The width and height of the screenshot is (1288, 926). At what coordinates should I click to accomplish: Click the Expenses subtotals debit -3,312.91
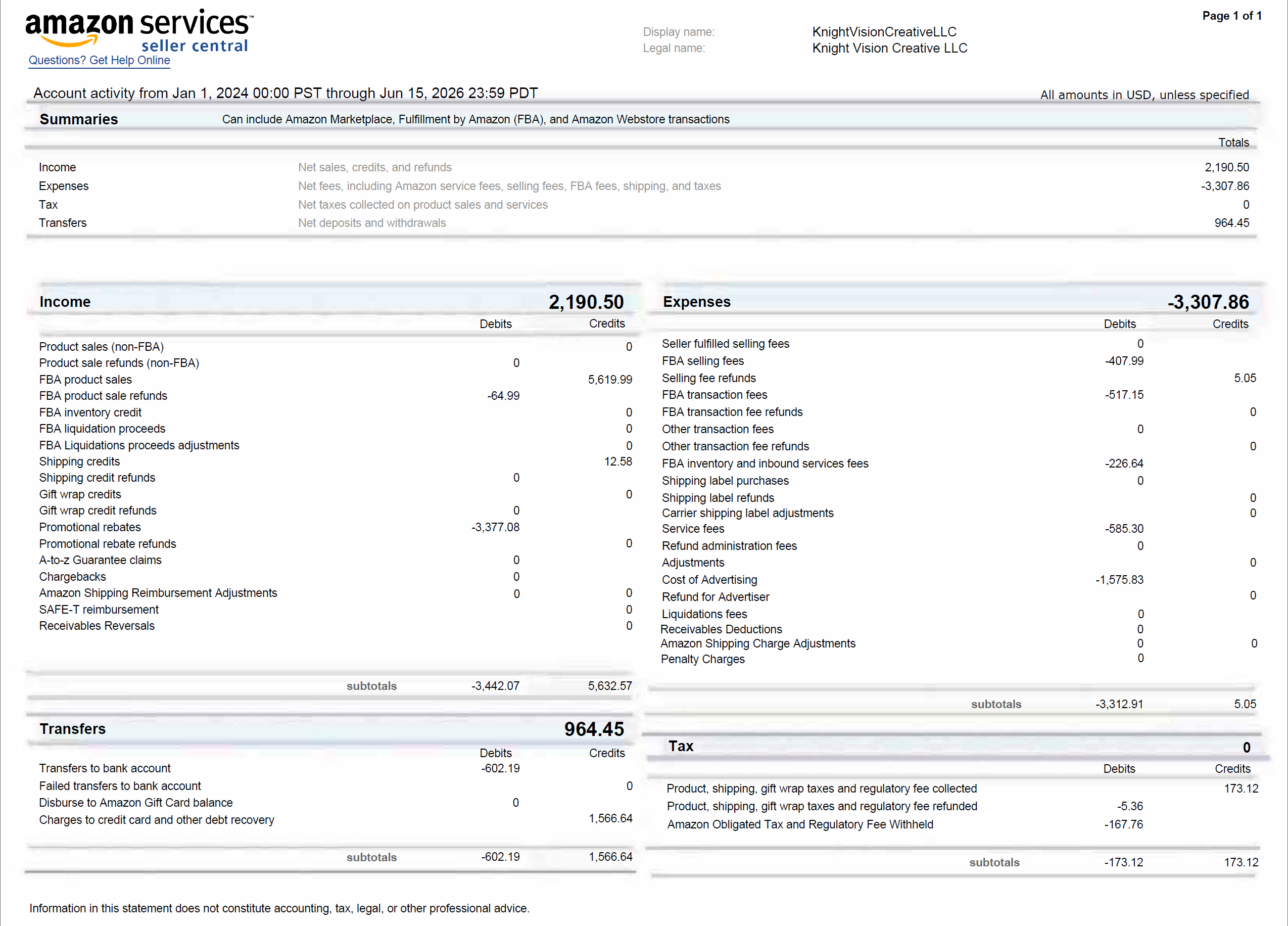1119,704
